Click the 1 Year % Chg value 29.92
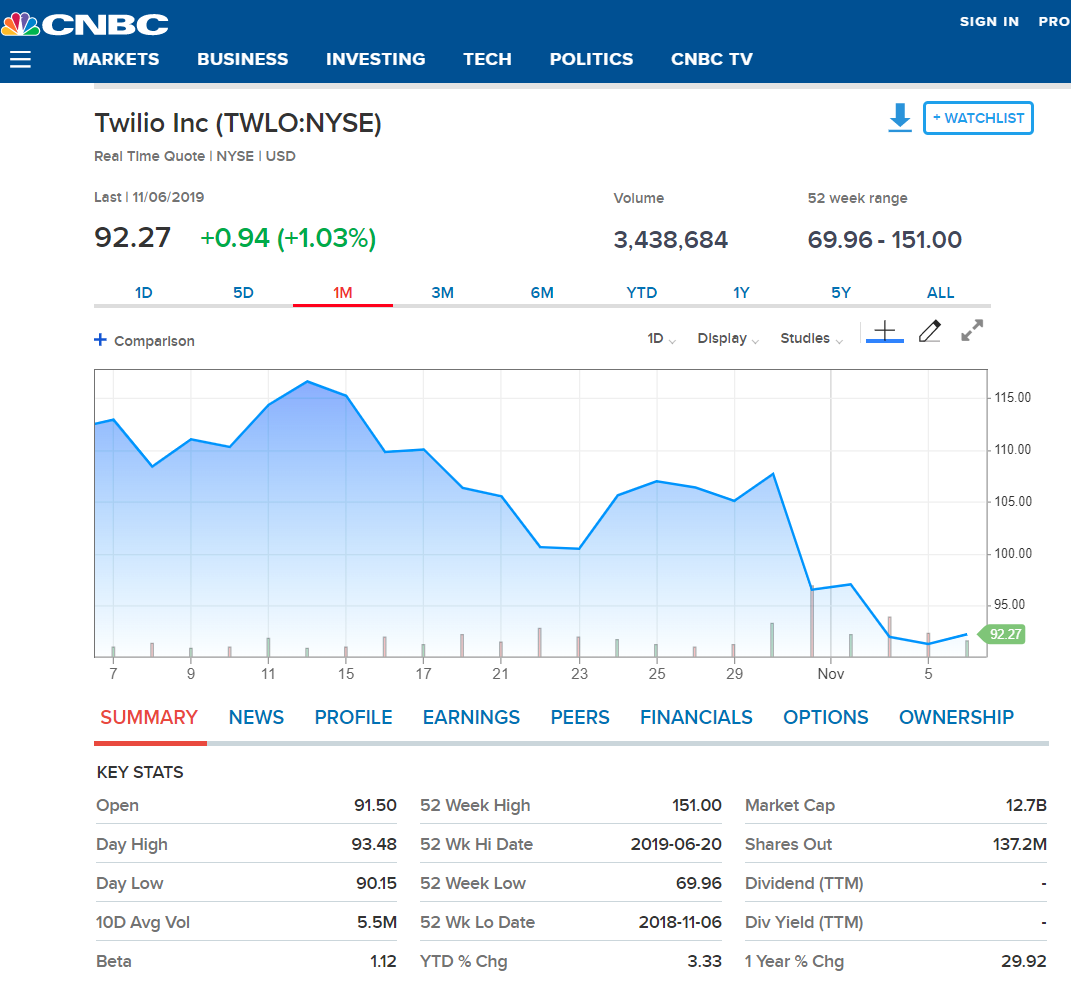Viewport: 1071px width, 989px height. 1024,961
